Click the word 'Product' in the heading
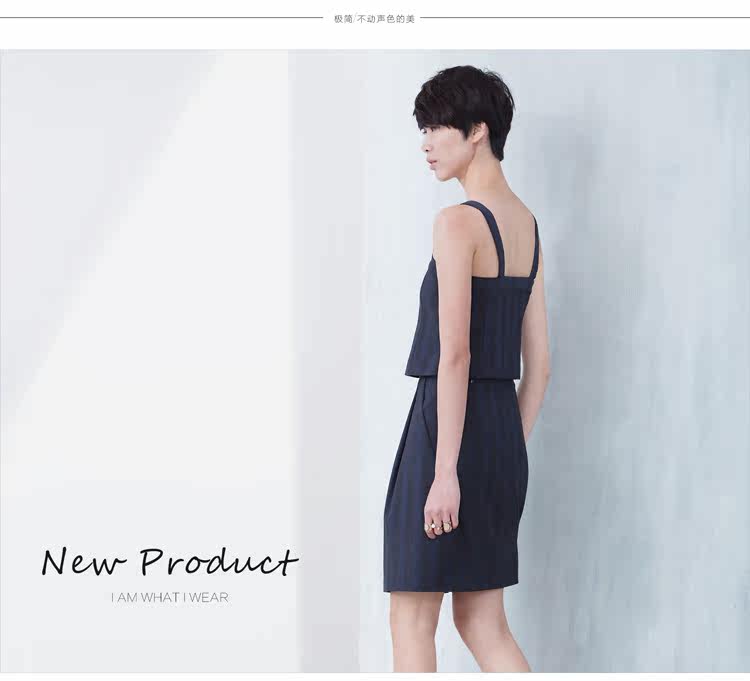 tap(219, 561)
